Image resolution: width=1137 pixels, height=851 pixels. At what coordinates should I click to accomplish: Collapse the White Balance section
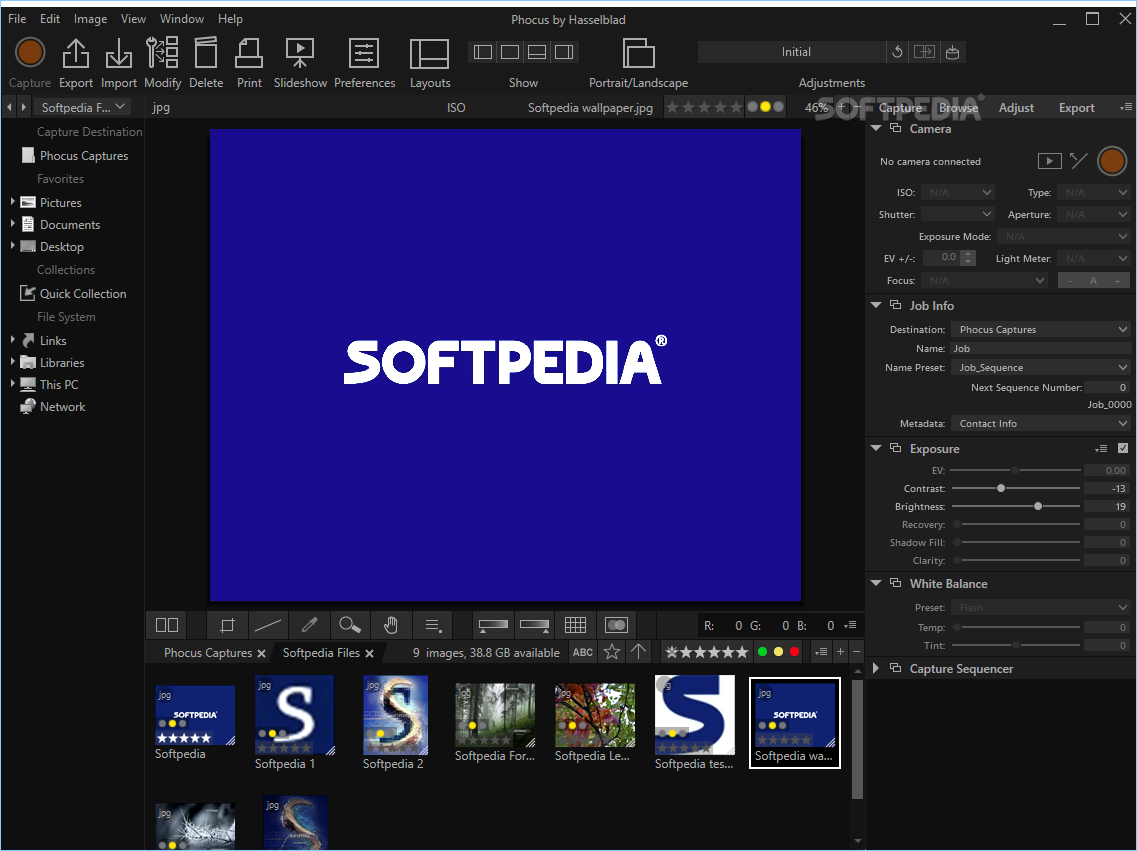tap(876, 583)
